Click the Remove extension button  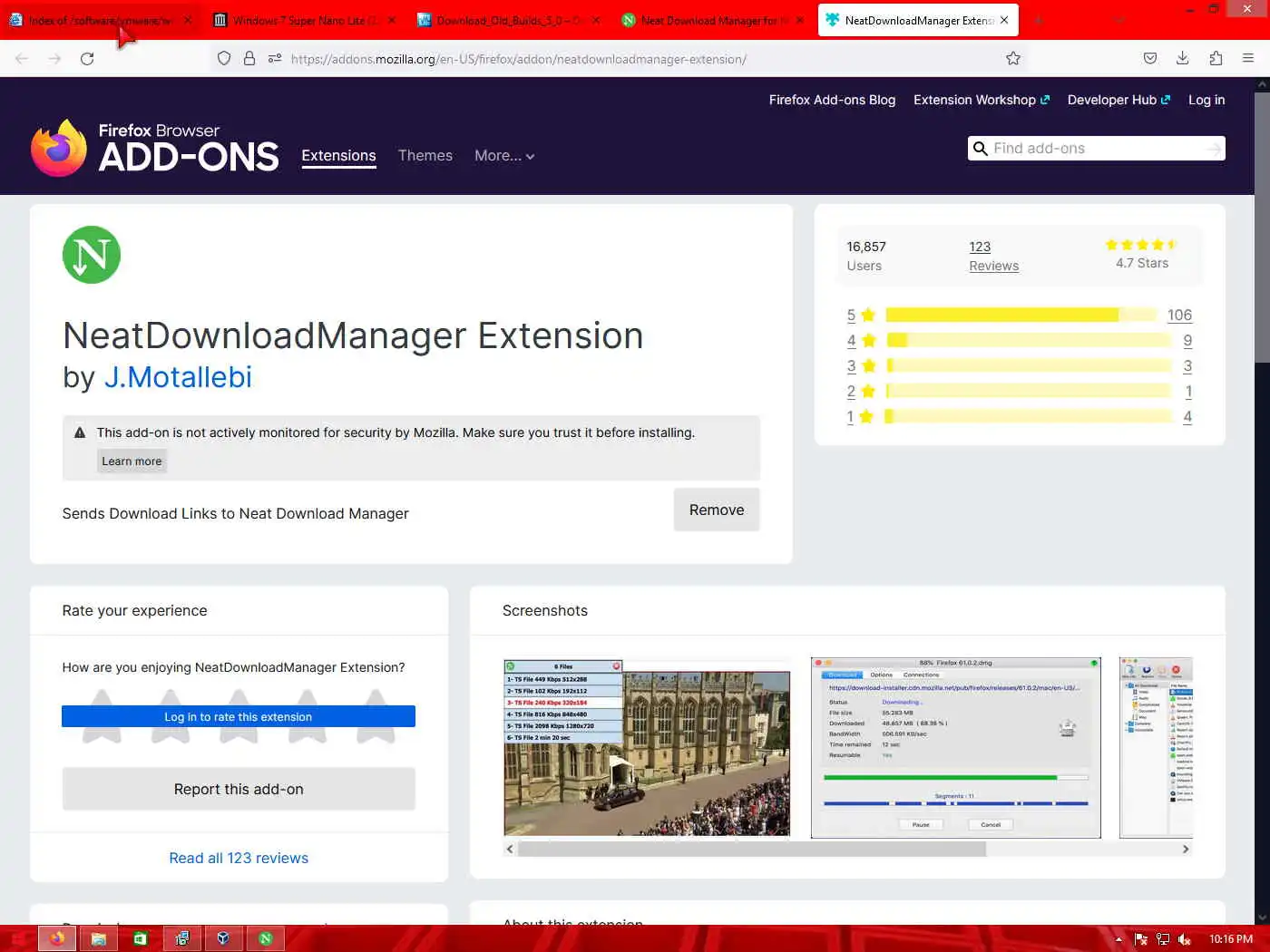(717, 510)
